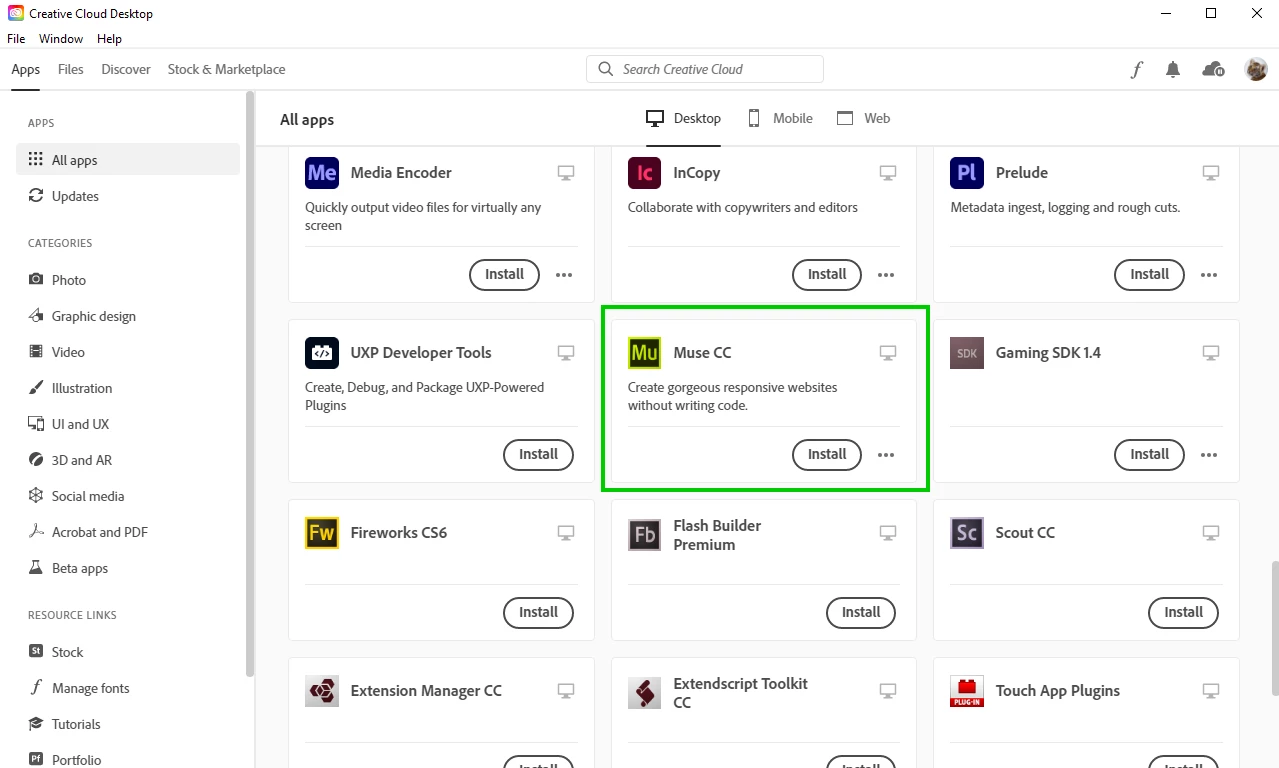Open Manage fonts resource link
Image resolution: width=1279 pixels, height=768 pixels.
click(128, 688)
